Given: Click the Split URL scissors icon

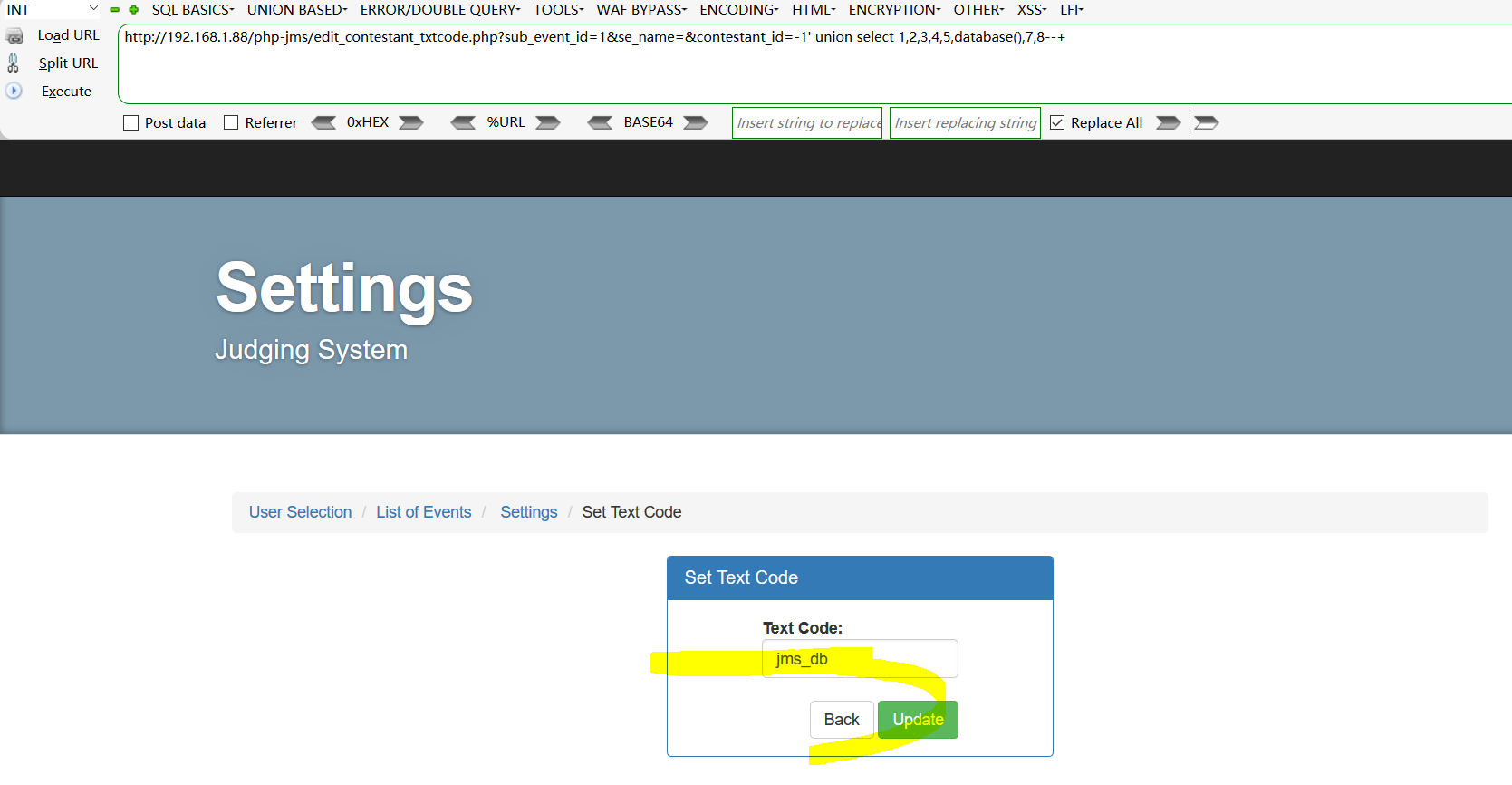Looking at the screenshot, I should point(13,63).
